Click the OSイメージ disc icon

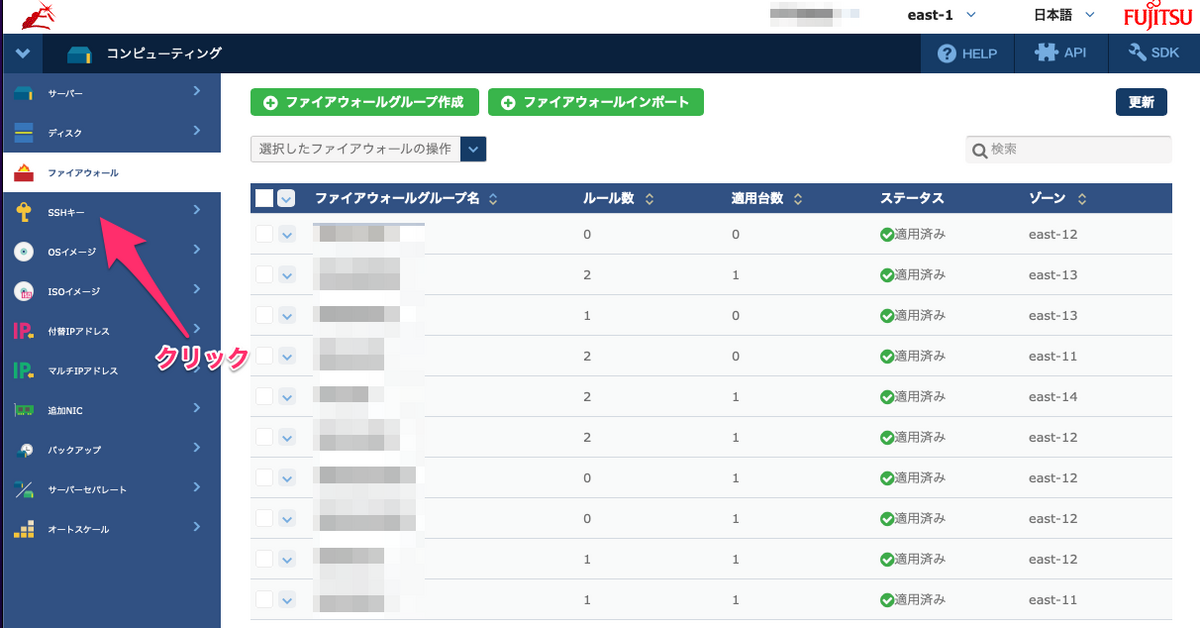pyautogui.click(x=24, y=252)
